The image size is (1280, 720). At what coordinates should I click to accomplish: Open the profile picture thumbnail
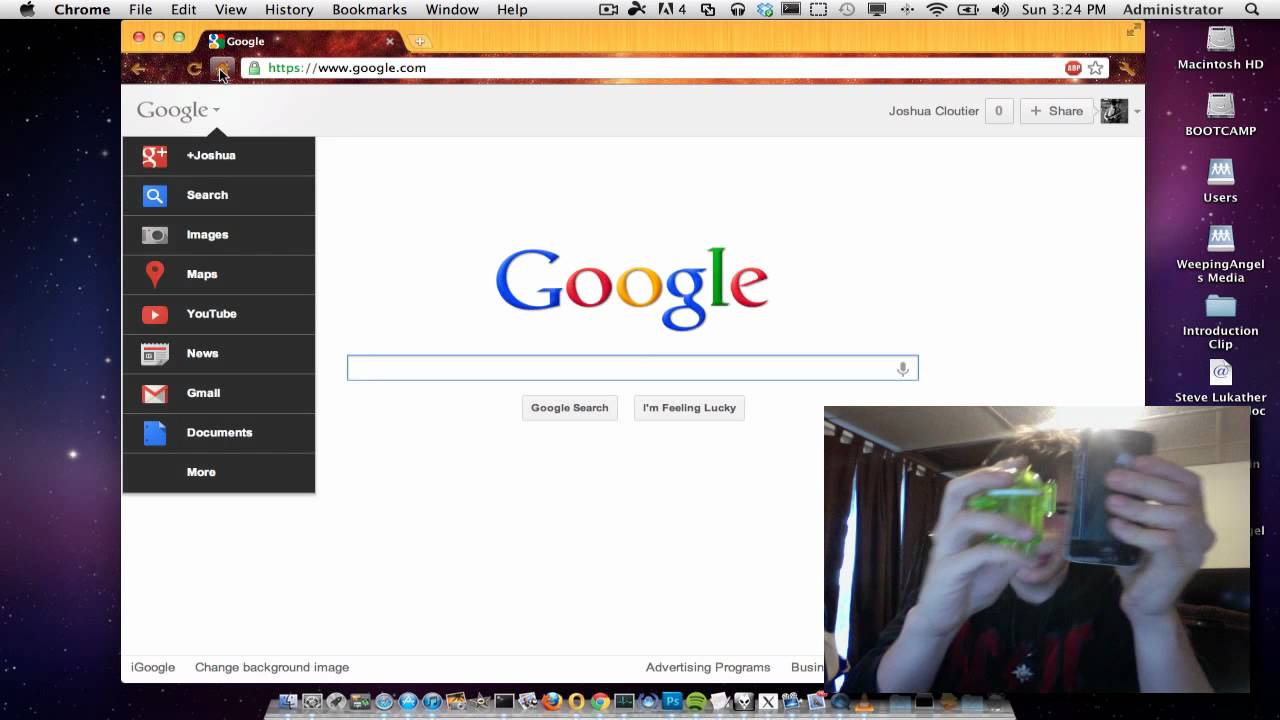(1114, 111)
